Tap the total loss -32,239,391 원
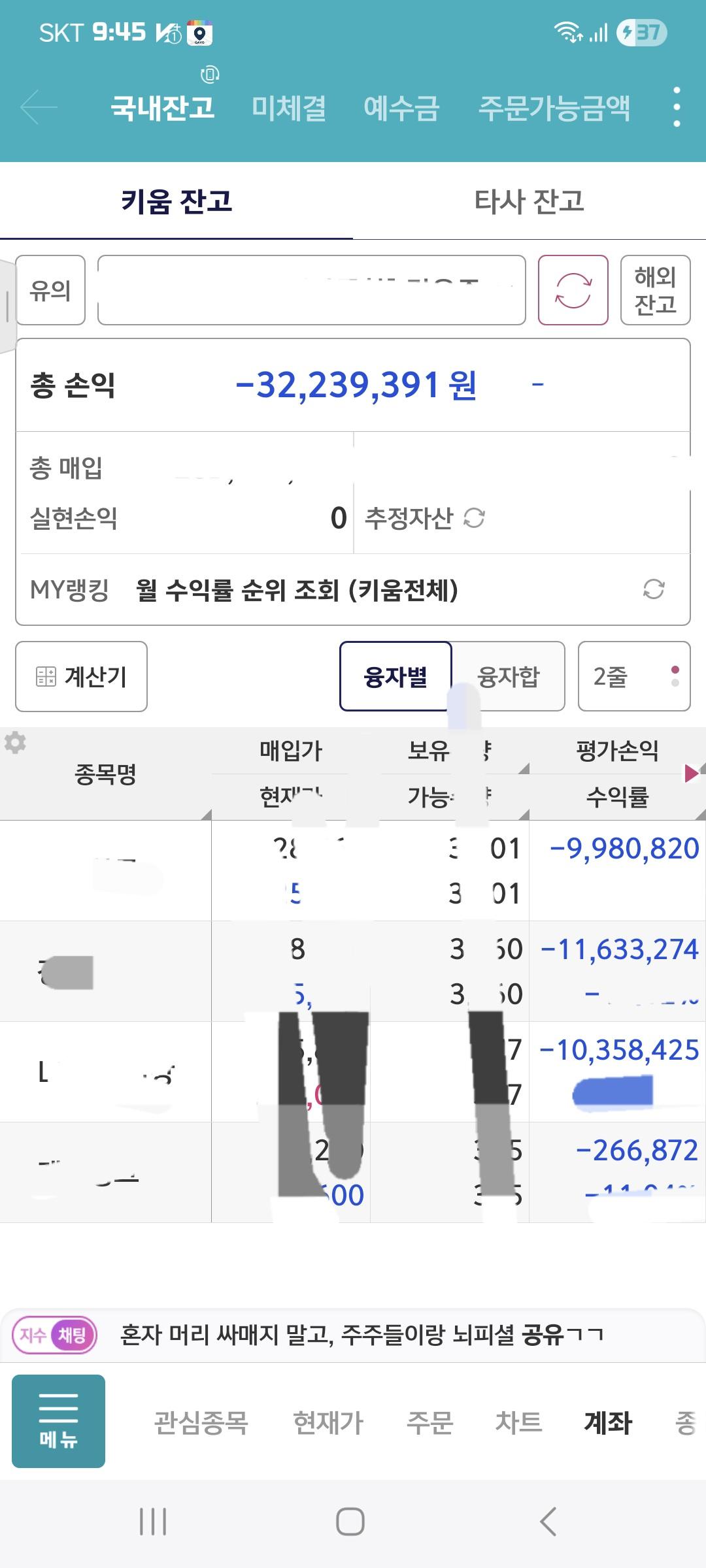Viewport: 706px width, 1568px height. click(x=356, y=385)
